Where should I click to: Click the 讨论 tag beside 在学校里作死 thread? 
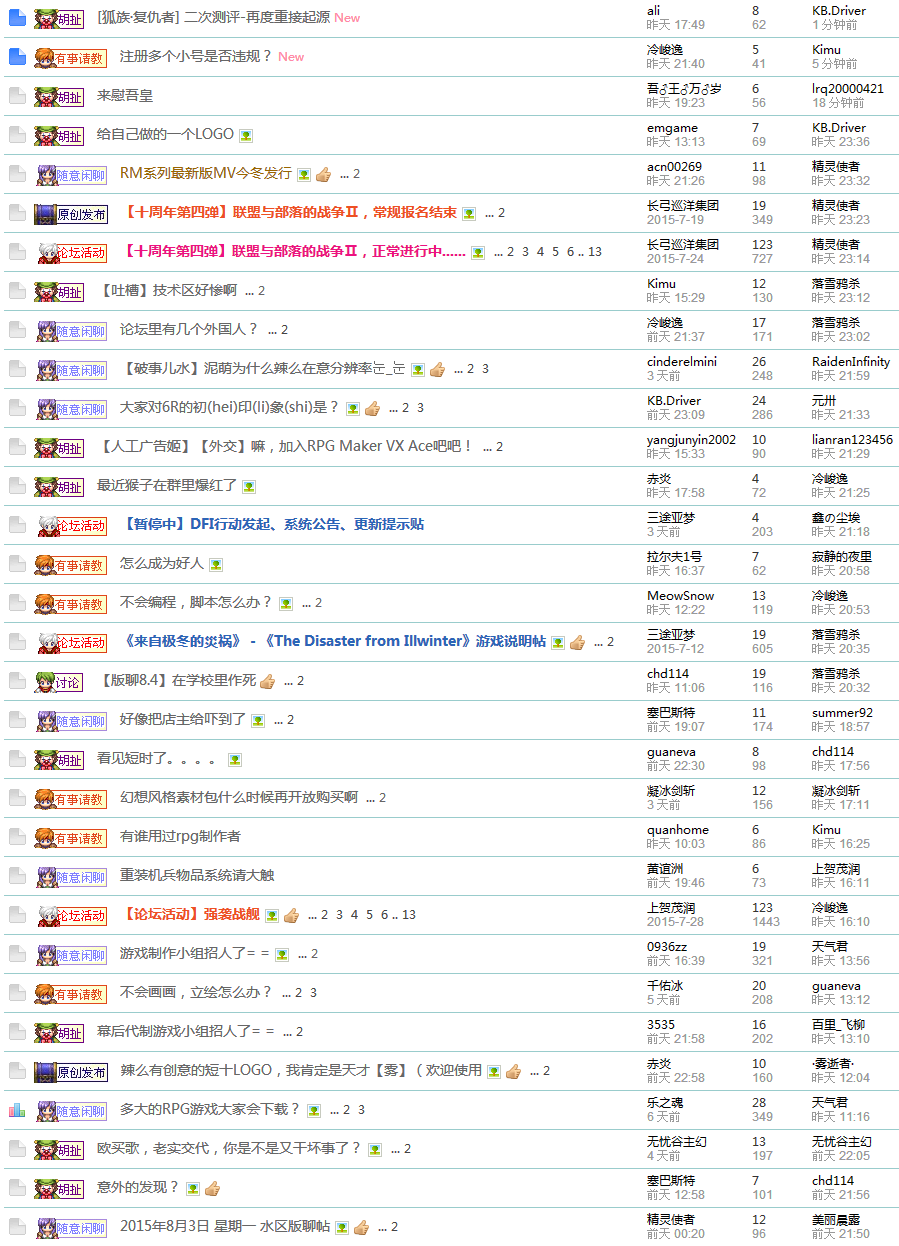pyautogui.click(x=59, y=682)
